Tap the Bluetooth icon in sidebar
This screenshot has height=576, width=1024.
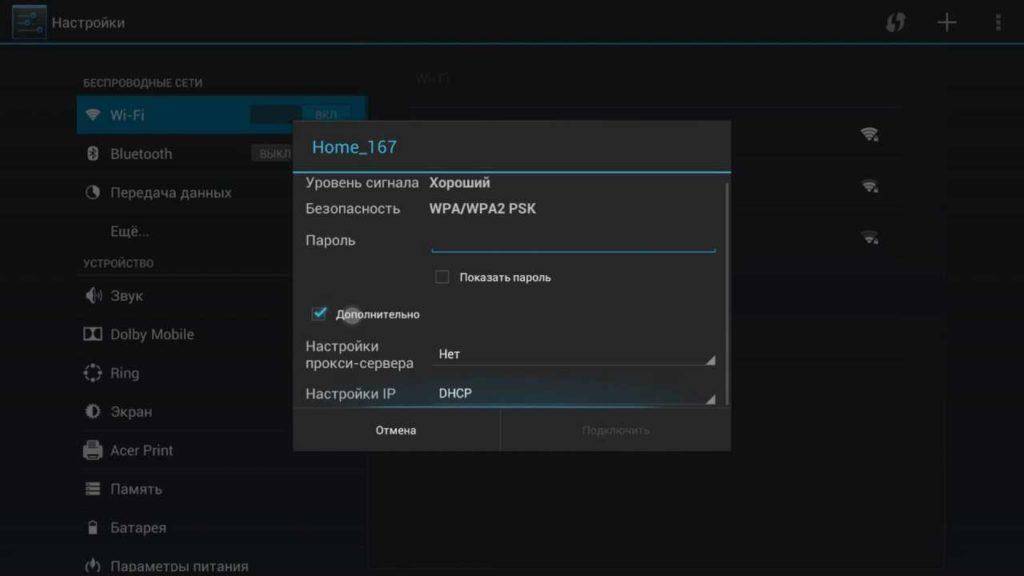click(93, 153)
